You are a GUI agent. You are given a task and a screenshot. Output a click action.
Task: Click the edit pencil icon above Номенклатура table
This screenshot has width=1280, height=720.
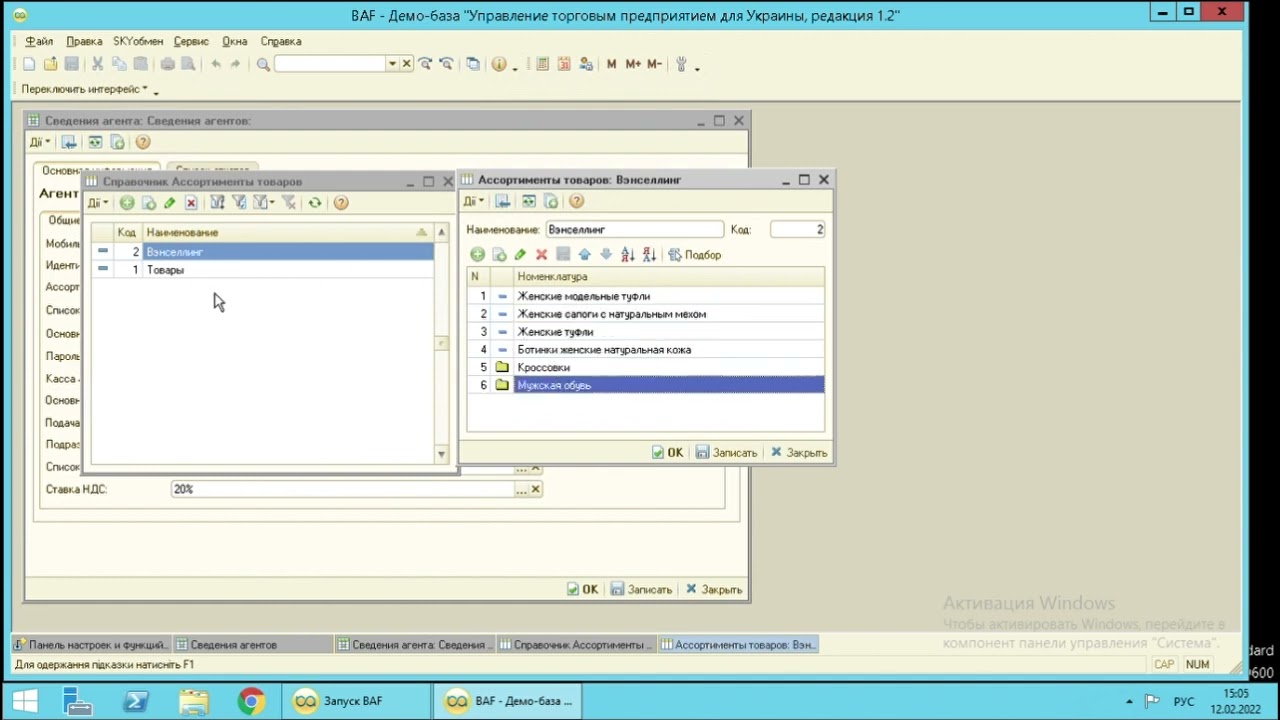pyautogui.click(x=520, y=255)
